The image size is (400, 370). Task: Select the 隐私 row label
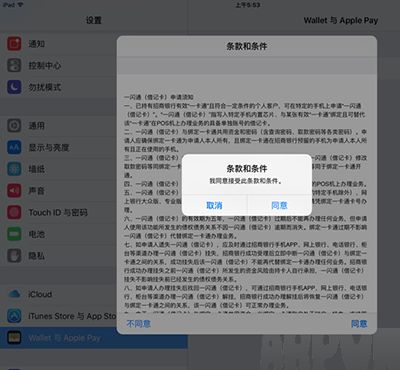pos(37,256)
